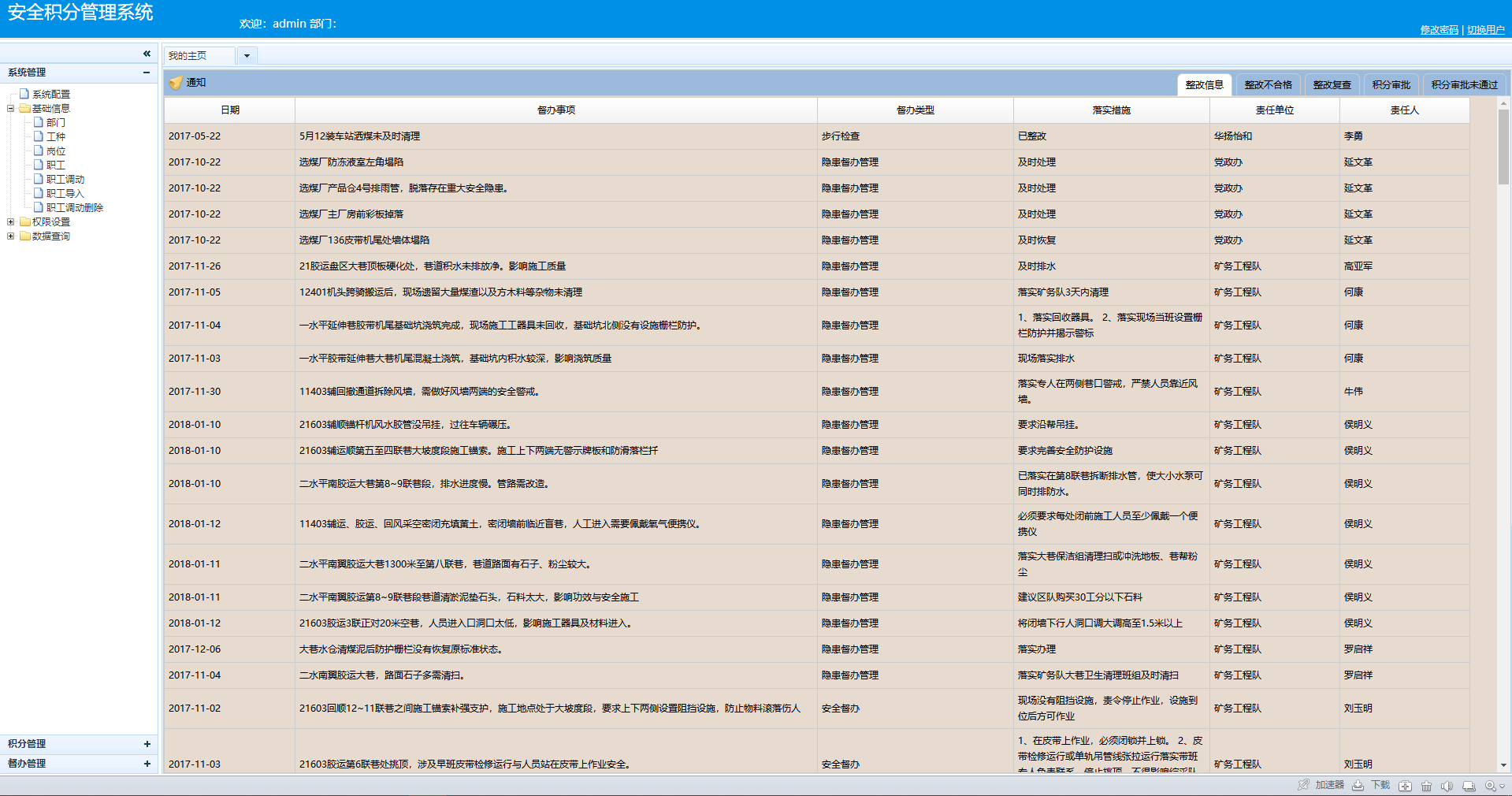Click the 修改密码 link
This screenshot has width=1512, height=796.
click(1439, 30)
